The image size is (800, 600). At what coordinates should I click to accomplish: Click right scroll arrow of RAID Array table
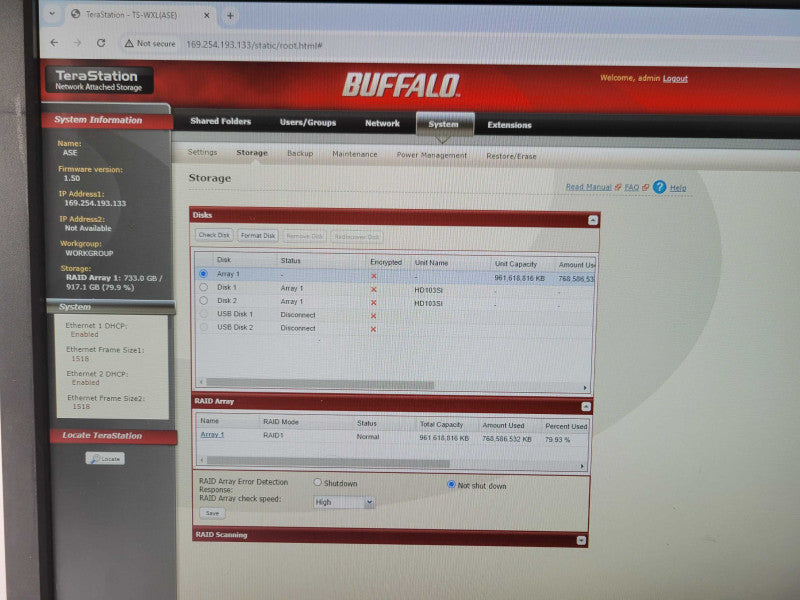click(x=582, y=466)
